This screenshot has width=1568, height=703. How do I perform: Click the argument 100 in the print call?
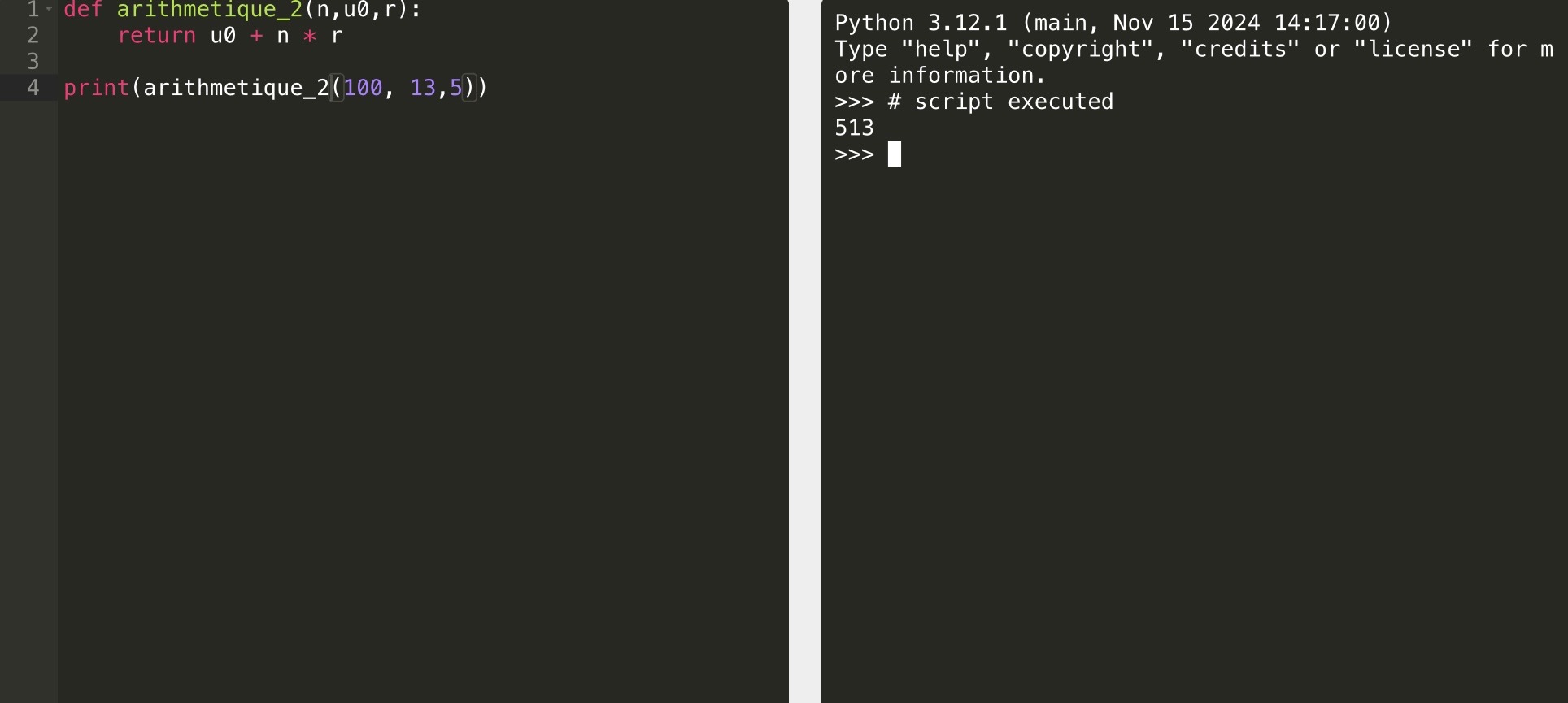363,88
